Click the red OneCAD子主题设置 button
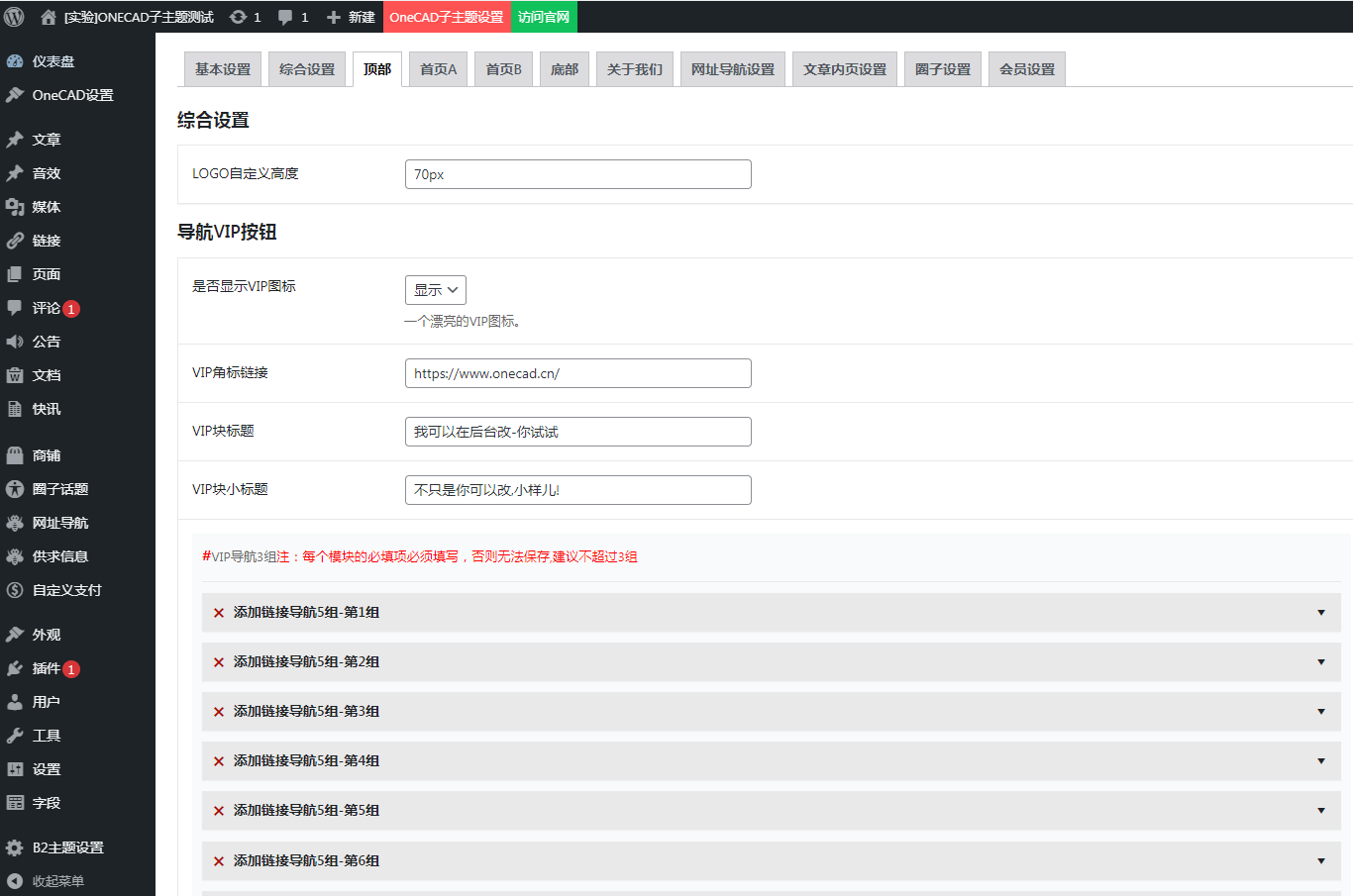This screenshot has width=1353, height=896. pos(447,17)
